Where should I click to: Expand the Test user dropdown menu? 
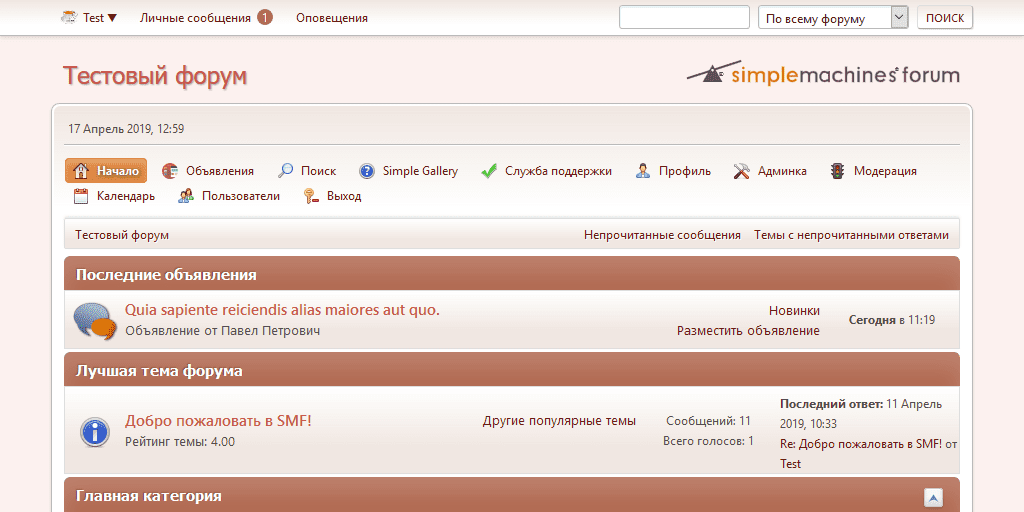click(x=90, y=18)
